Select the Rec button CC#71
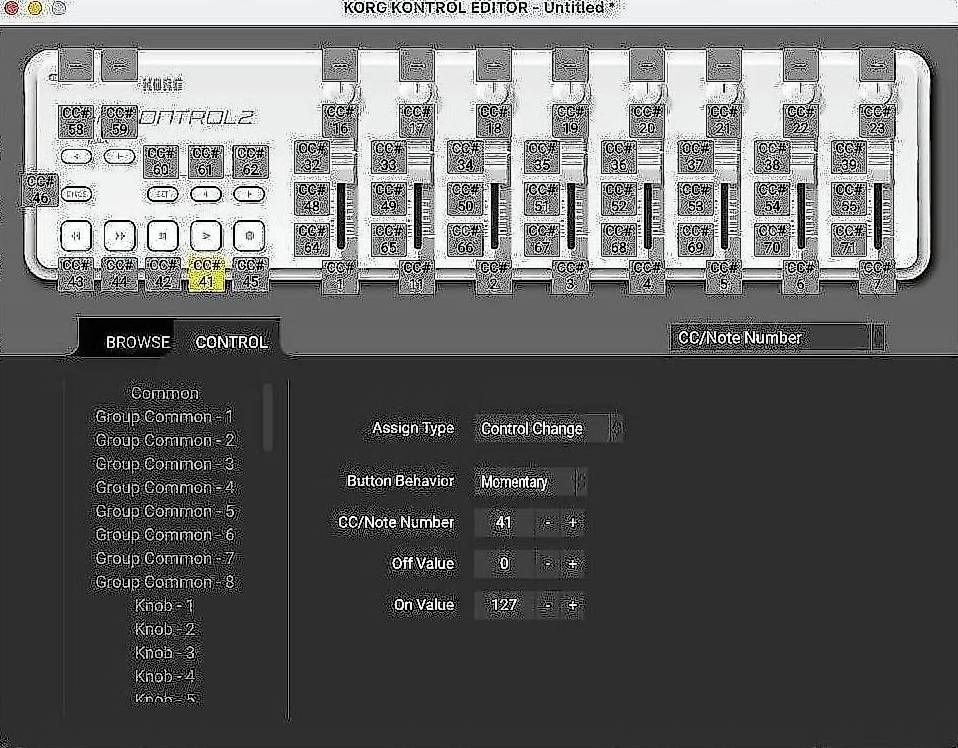Image resolution: width=958 pixels, height=748 pixels. [849, 240]
